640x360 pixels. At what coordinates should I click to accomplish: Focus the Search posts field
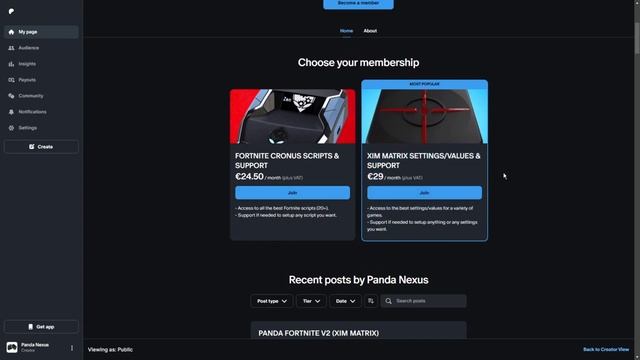pyautogui.click(x=424, y=301)
